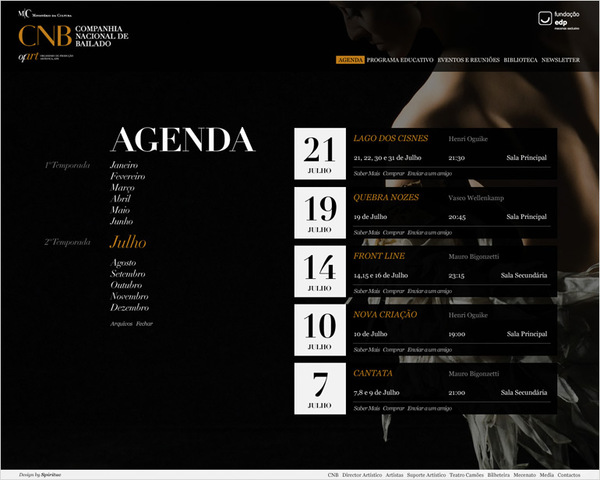The width and height of the screenshot is (600, 480).
Task: Click Comprar under Quebra Nozes
Action: coord(392,232)
